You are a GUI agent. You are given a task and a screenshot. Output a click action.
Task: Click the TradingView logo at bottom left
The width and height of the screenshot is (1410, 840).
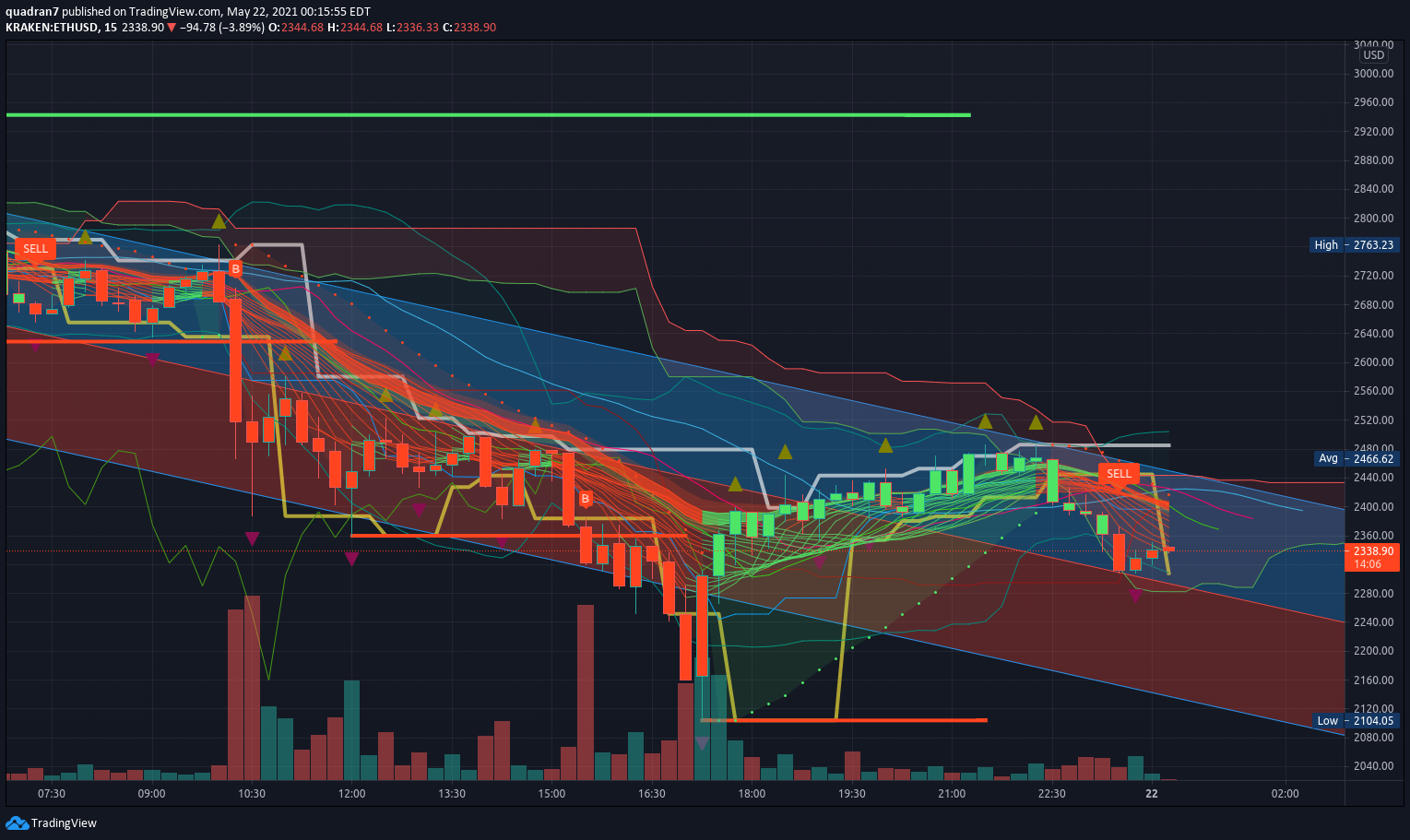pos(51,822)
